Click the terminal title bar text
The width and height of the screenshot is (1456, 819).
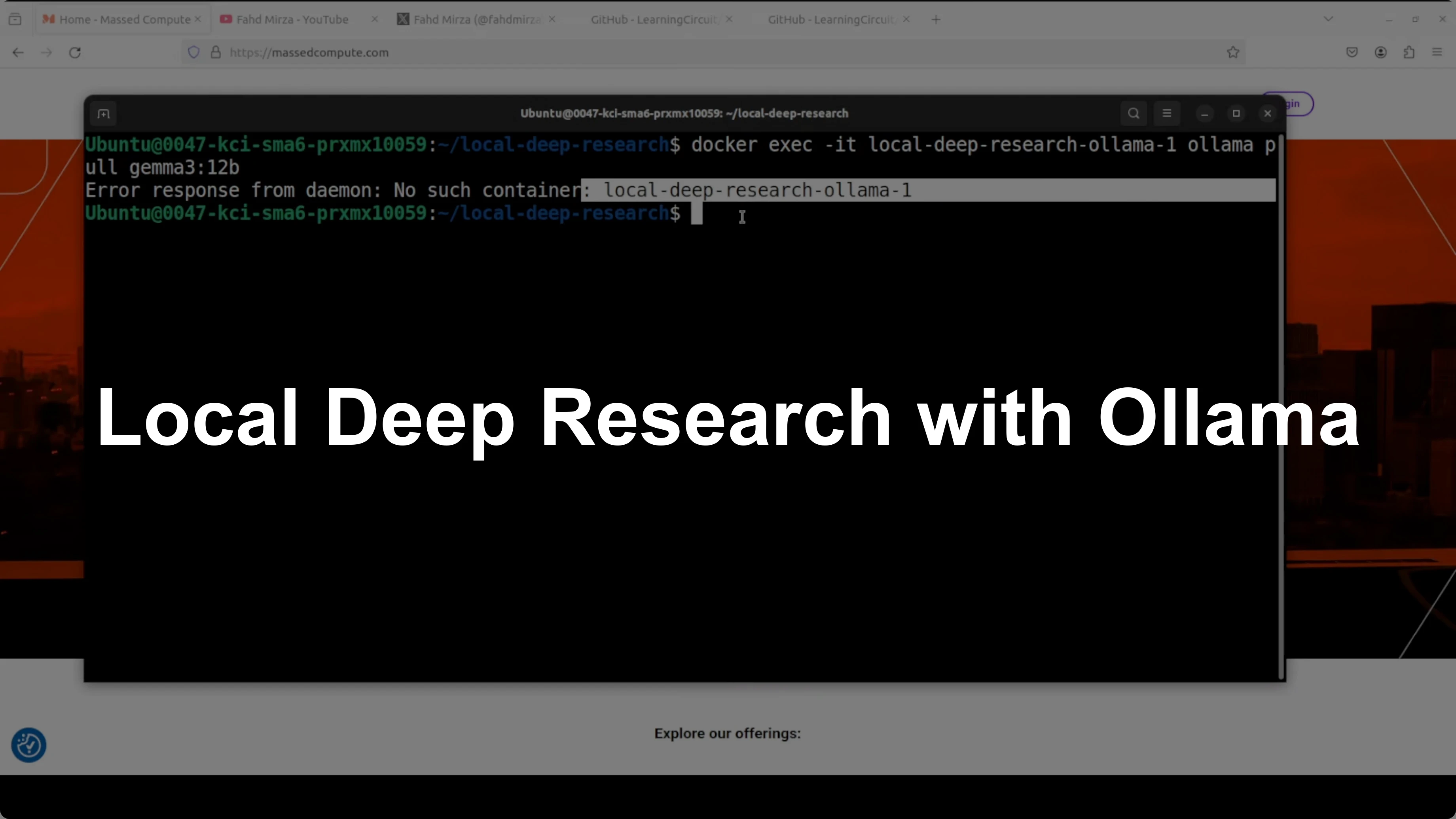684,114
